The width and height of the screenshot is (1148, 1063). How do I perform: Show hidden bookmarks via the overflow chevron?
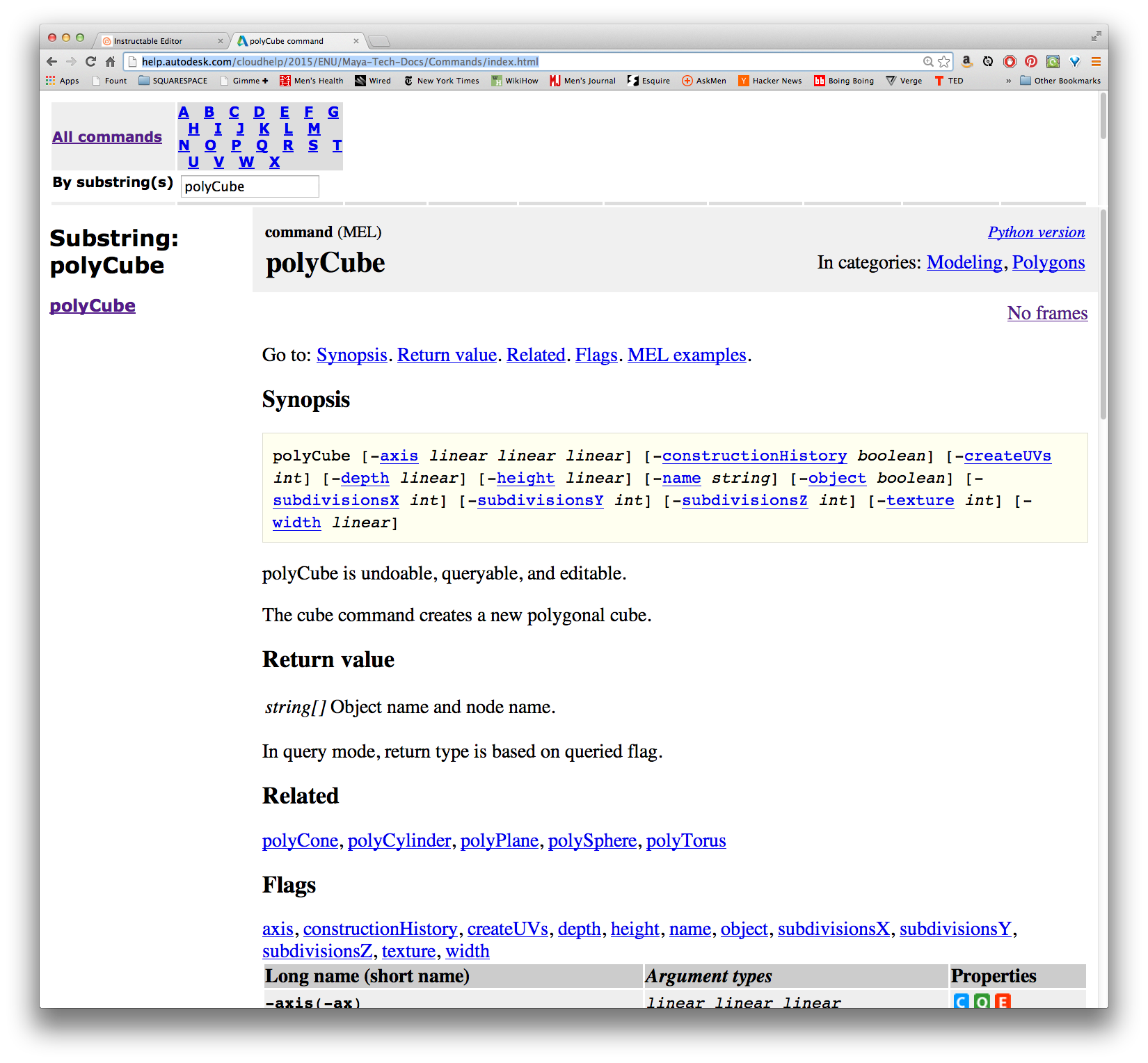click(1008, 81)
